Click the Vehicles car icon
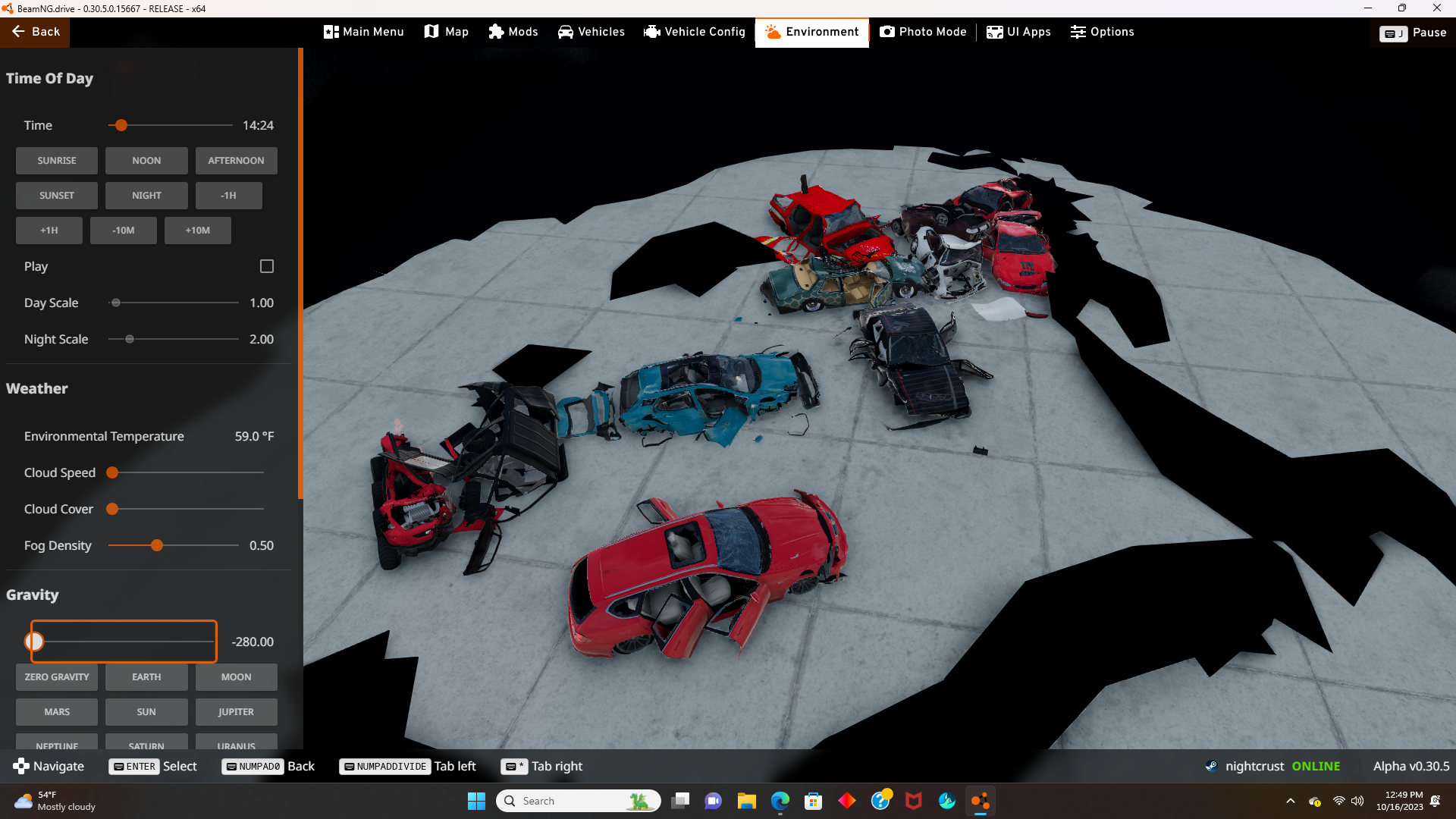The height and width of the screenshot is (819, 1456). pos(566,32)
